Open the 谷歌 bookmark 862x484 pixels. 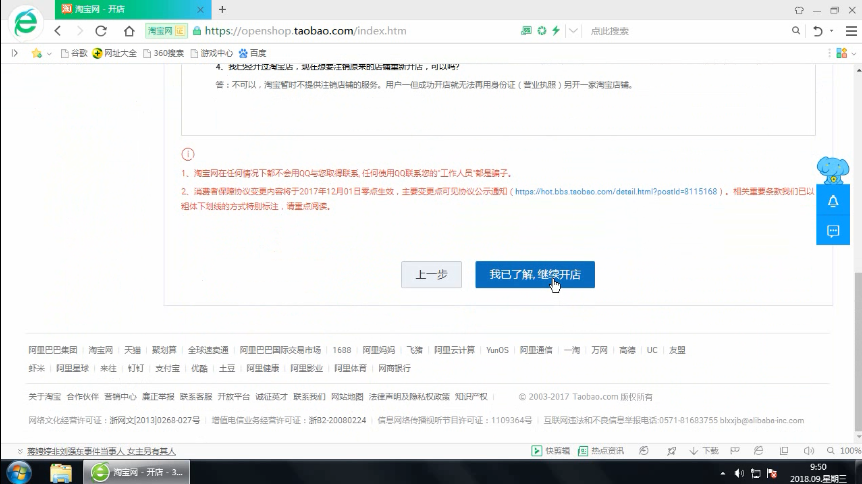[74, 53]
